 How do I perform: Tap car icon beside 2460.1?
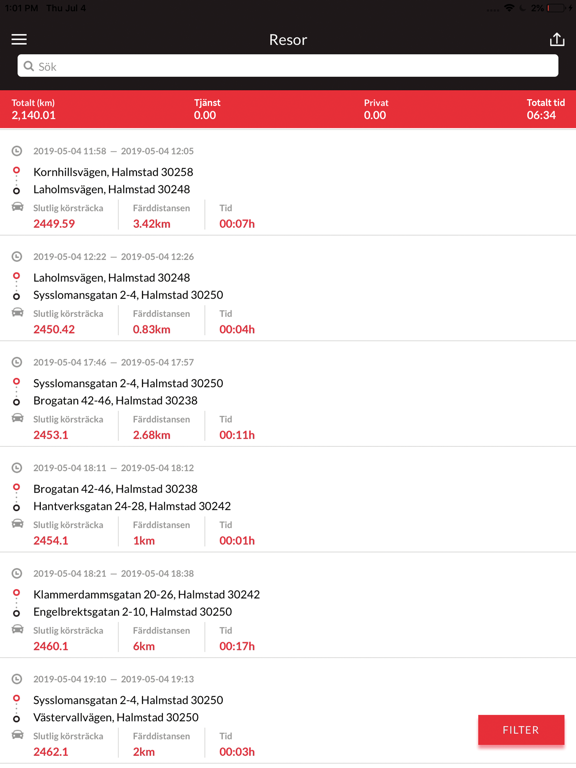pyautogui.click(x=17, y=629)
